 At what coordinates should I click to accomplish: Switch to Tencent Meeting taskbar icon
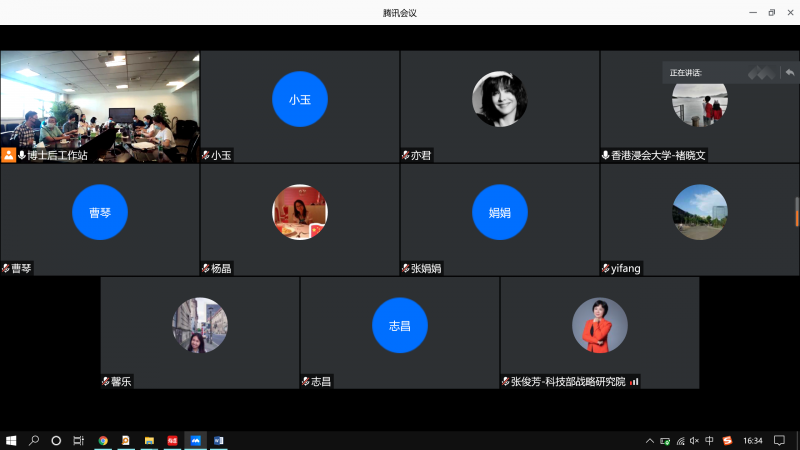pyautogui.click(x=195, y=440)
